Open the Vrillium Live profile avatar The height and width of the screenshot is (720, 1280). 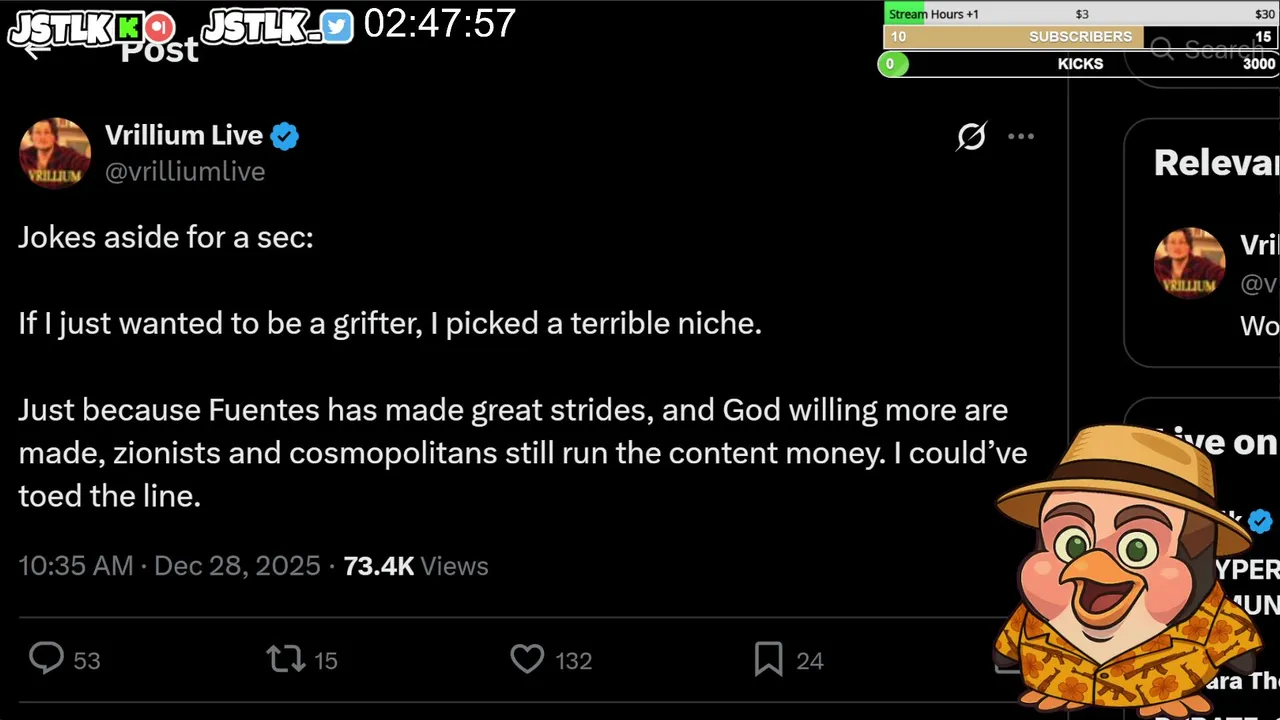click(x=55, y=153)
